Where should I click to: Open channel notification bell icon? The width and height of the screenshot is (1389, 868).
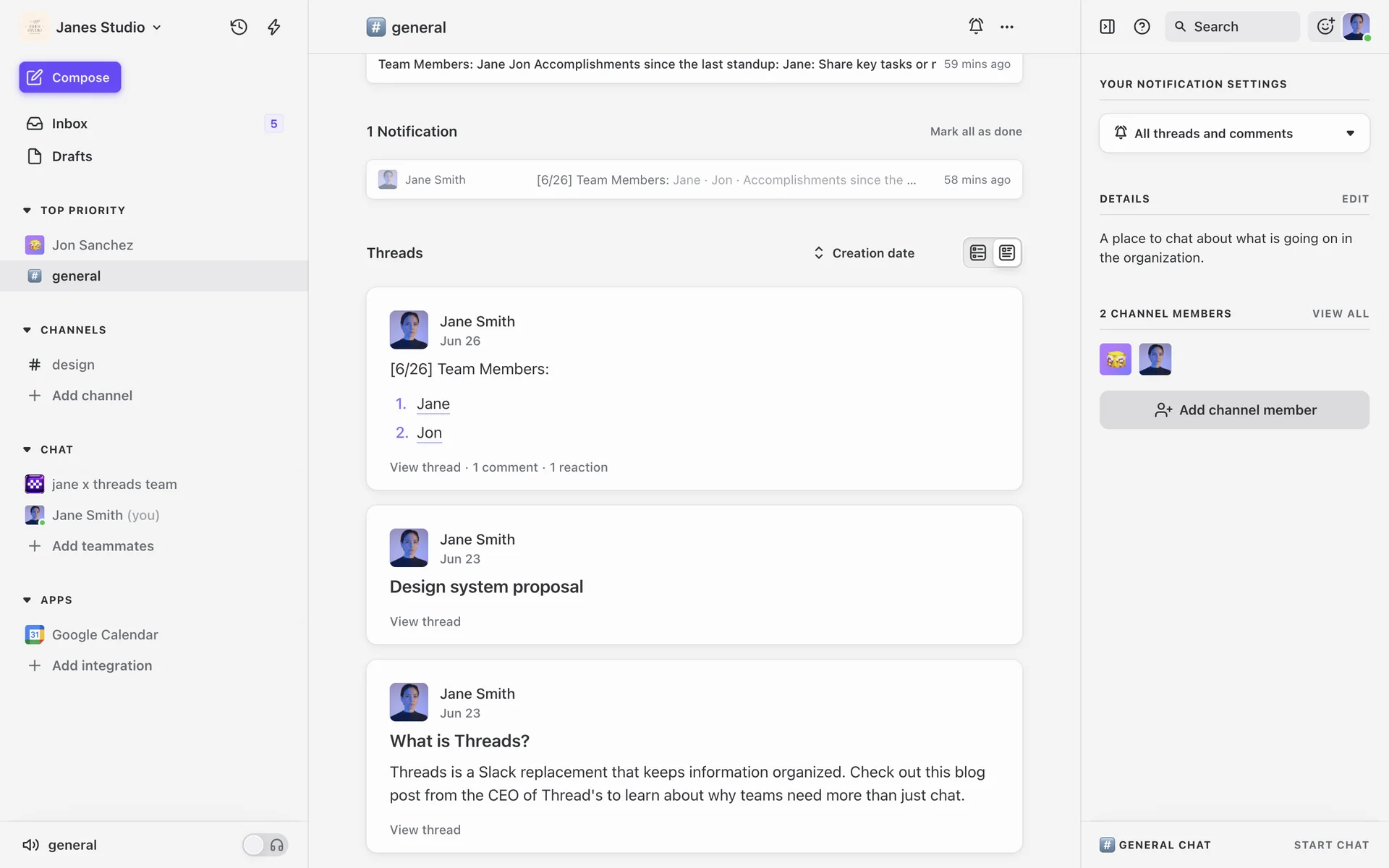(976, 26)
